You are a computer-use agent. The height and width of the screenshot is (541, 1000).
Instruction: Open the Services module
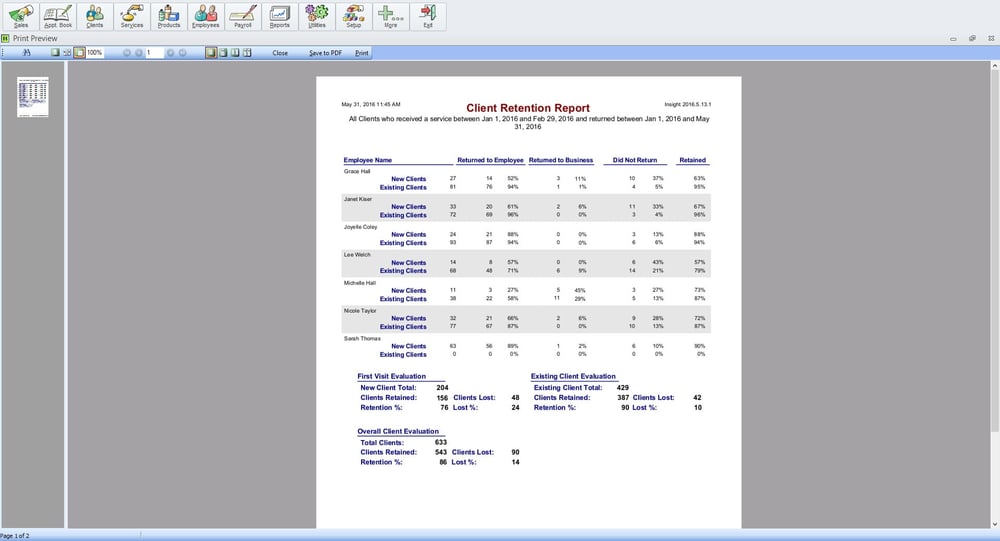pyautogui.click(x=132, y=16)
